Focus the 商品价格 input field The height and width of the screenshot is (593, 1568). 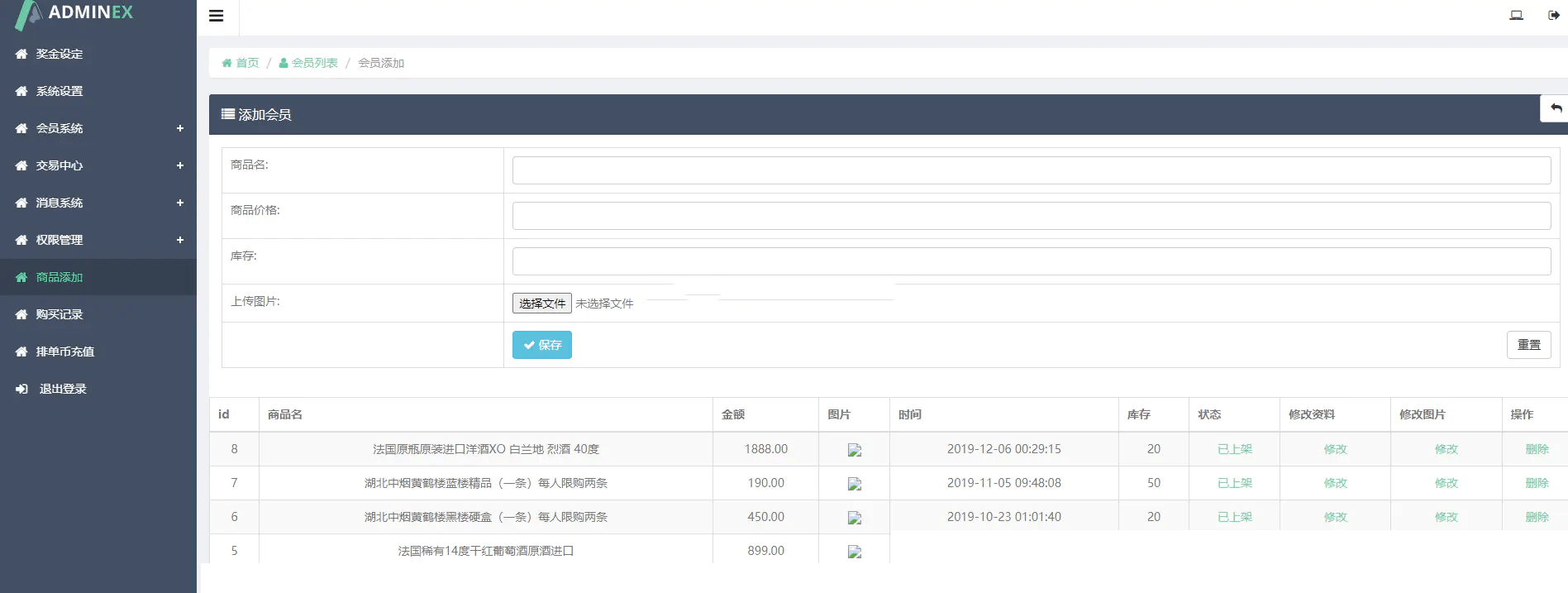(x=1032, y=216)
